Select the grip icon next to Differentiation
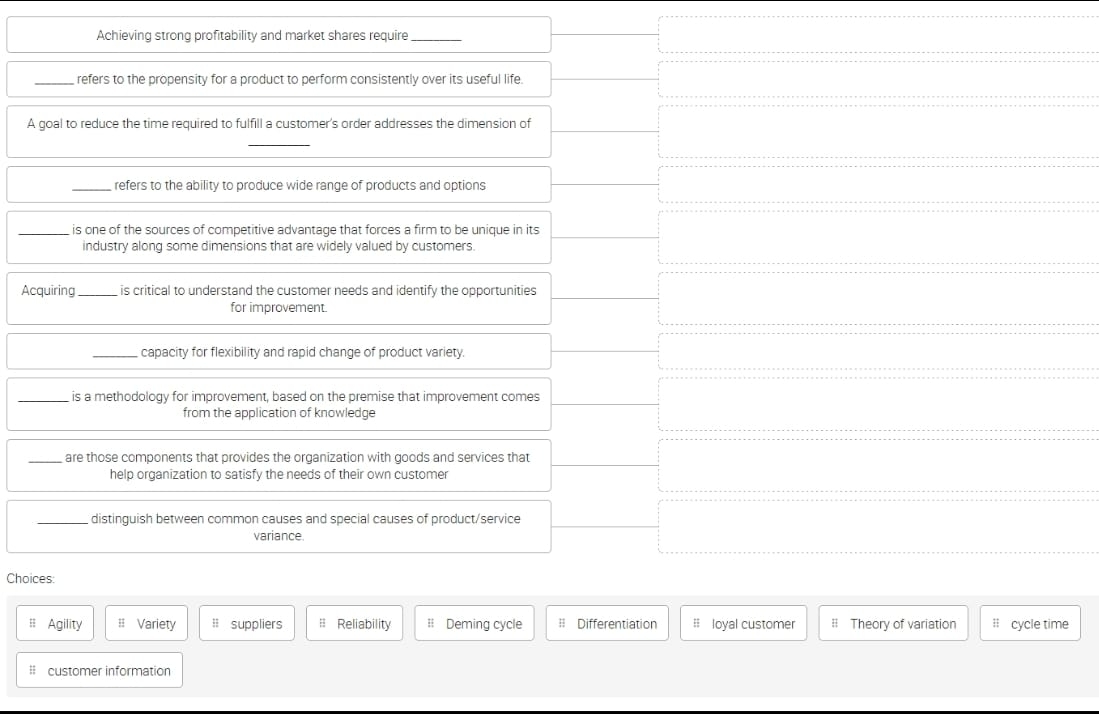This screenshot has width=1099, height=714. pyautogui.click(x=562, y=624)
